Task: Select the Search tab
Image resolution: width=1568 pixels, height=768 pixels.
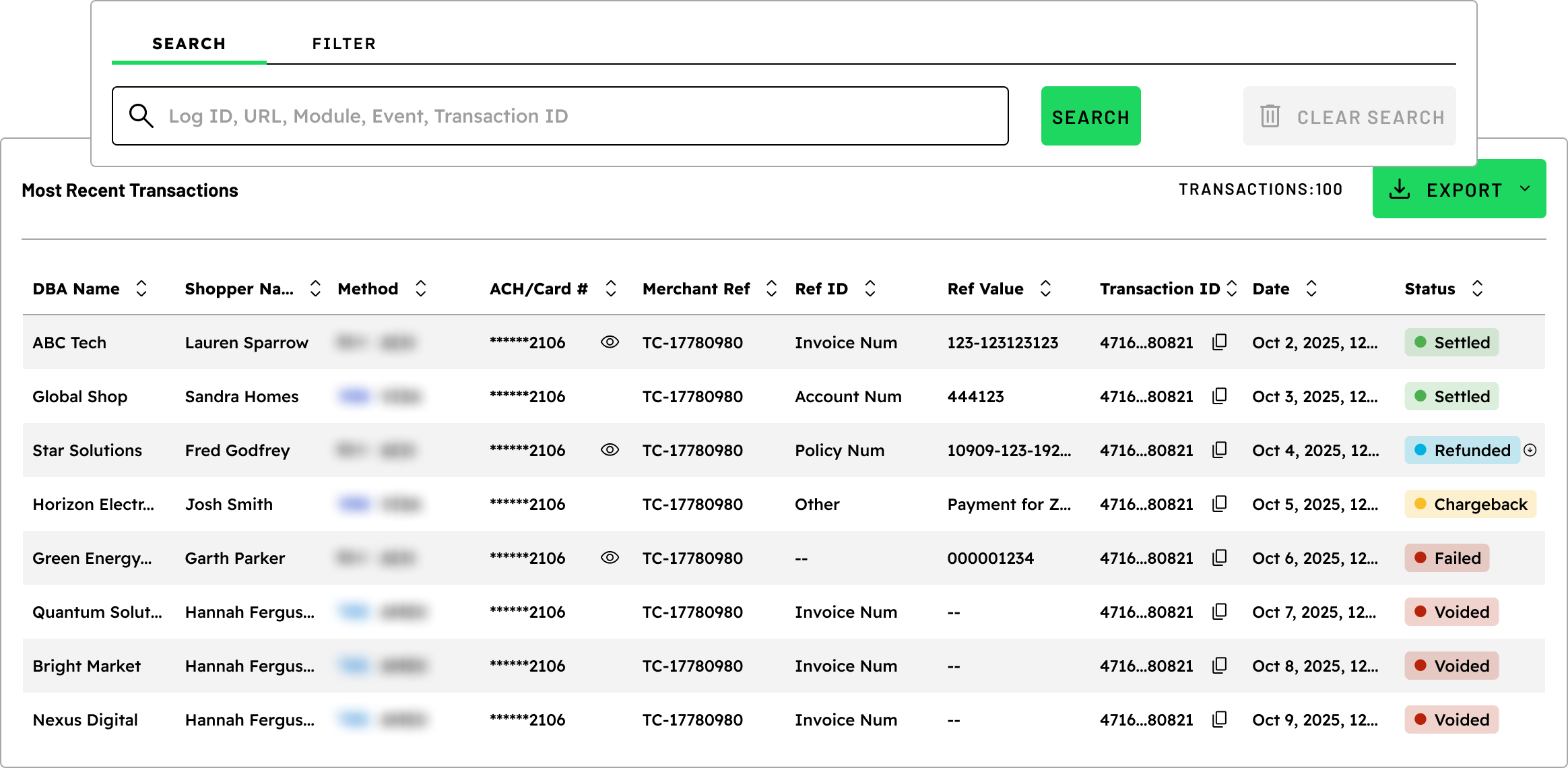Action: click(189, 43)
